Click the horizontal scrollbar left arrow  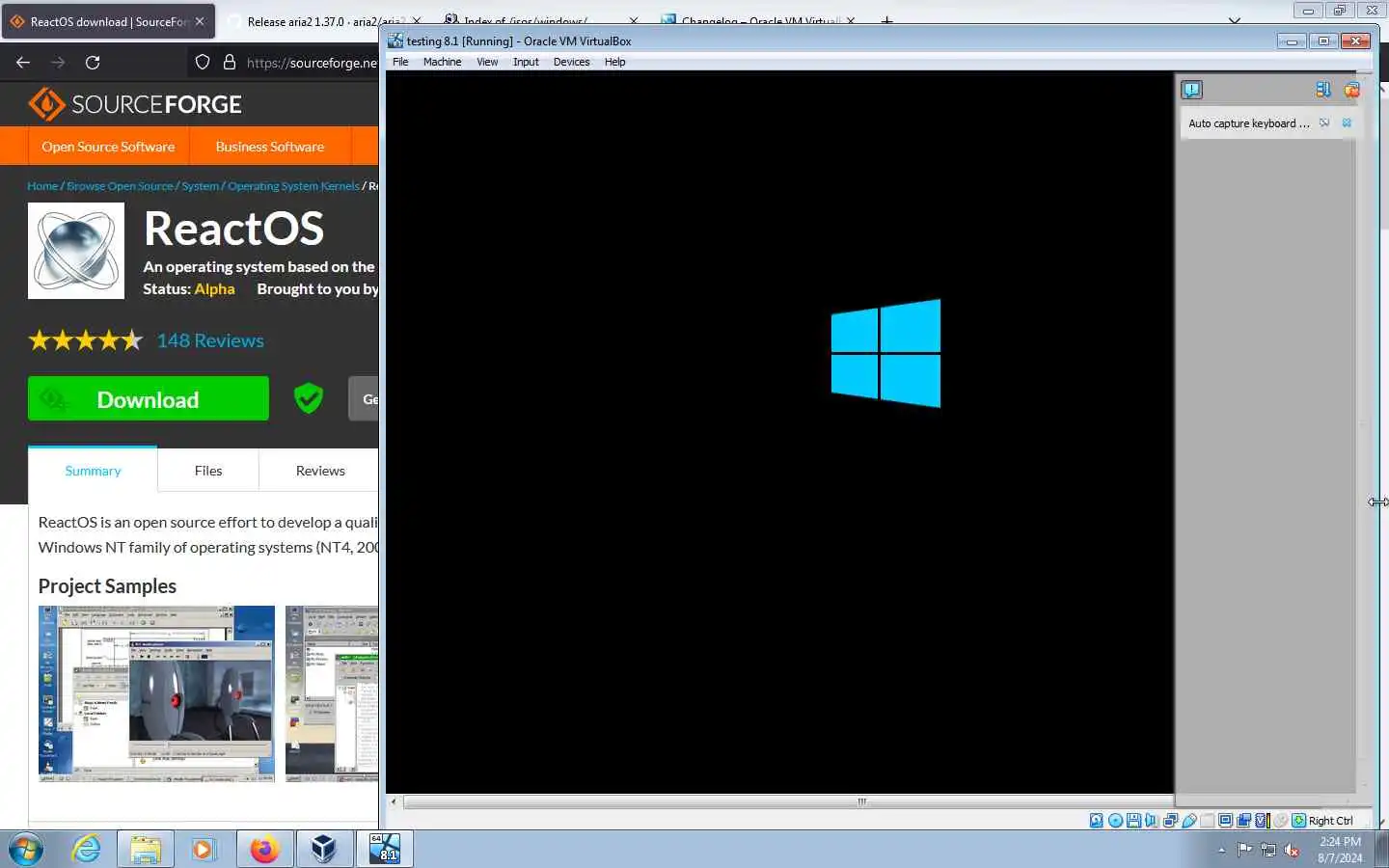pos(394,801)
